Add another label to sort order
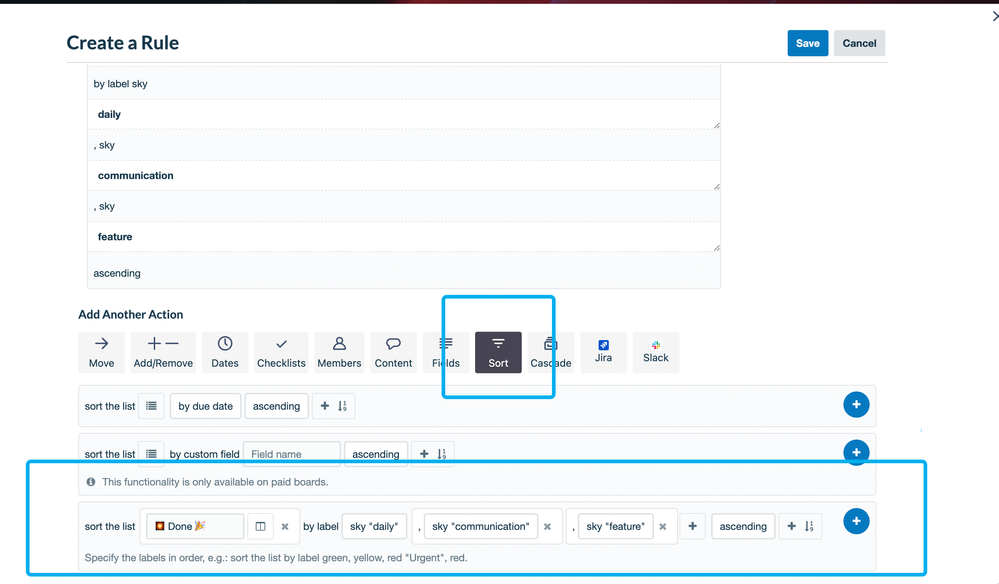 [693, 526]
